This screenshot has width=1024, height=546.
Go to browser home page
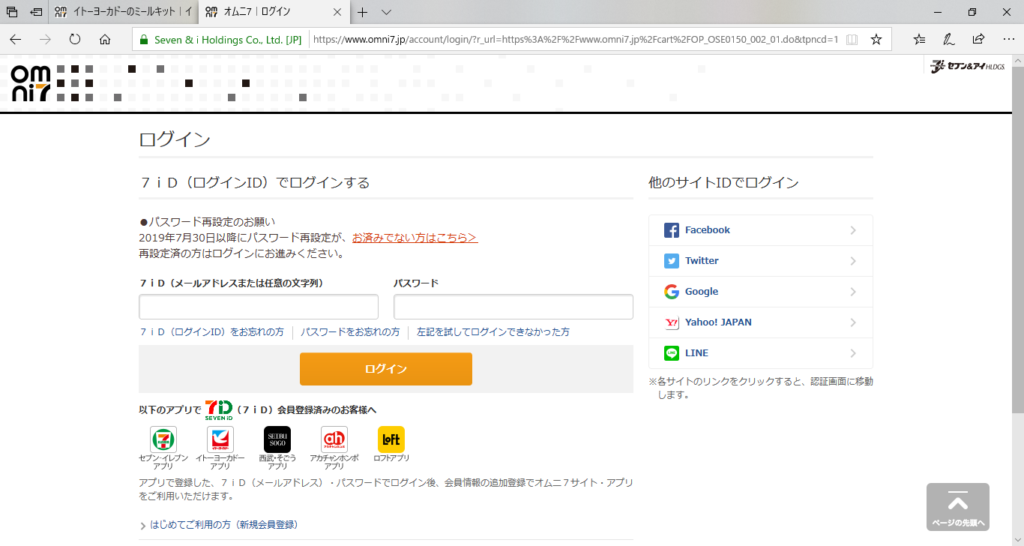(104, 39)
